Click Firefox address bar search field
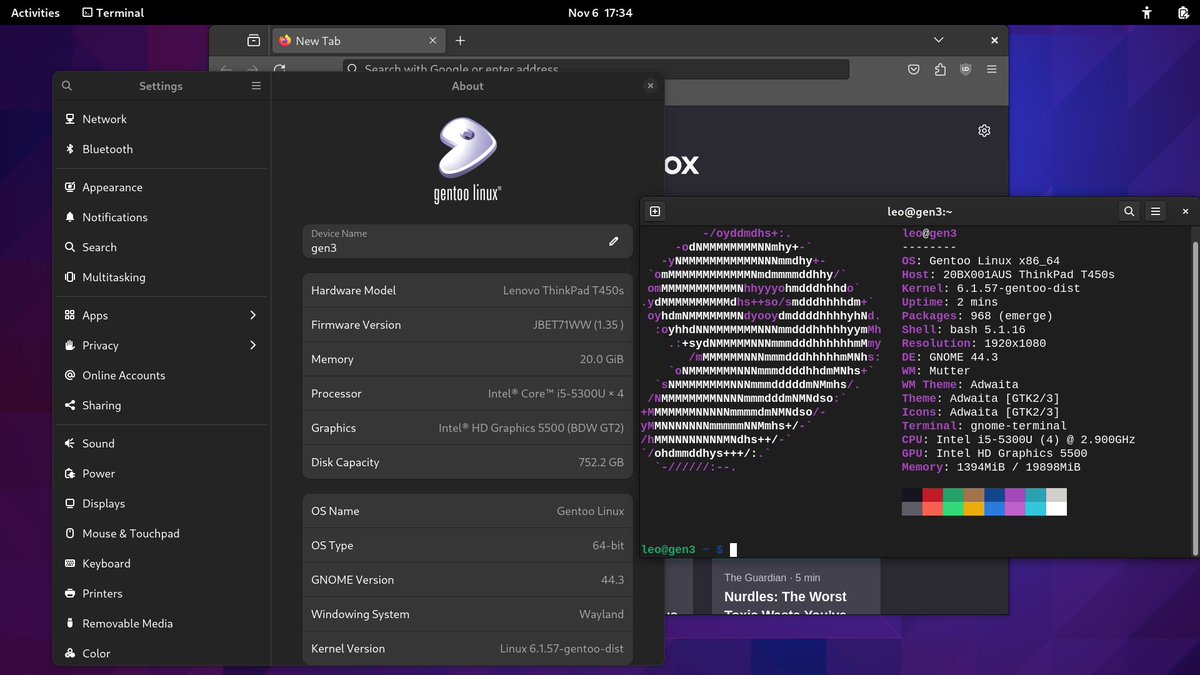 596,69
